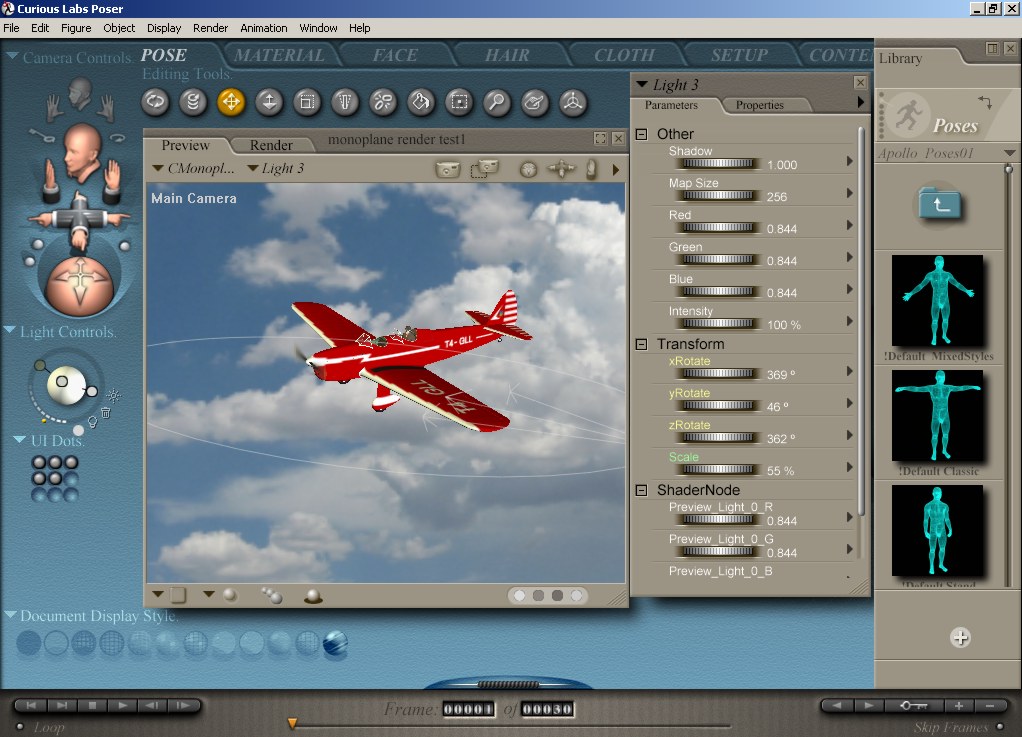Collapse the Other parameter group
The height and width of the screenshot is (737, 1022).
click(642, 134)
